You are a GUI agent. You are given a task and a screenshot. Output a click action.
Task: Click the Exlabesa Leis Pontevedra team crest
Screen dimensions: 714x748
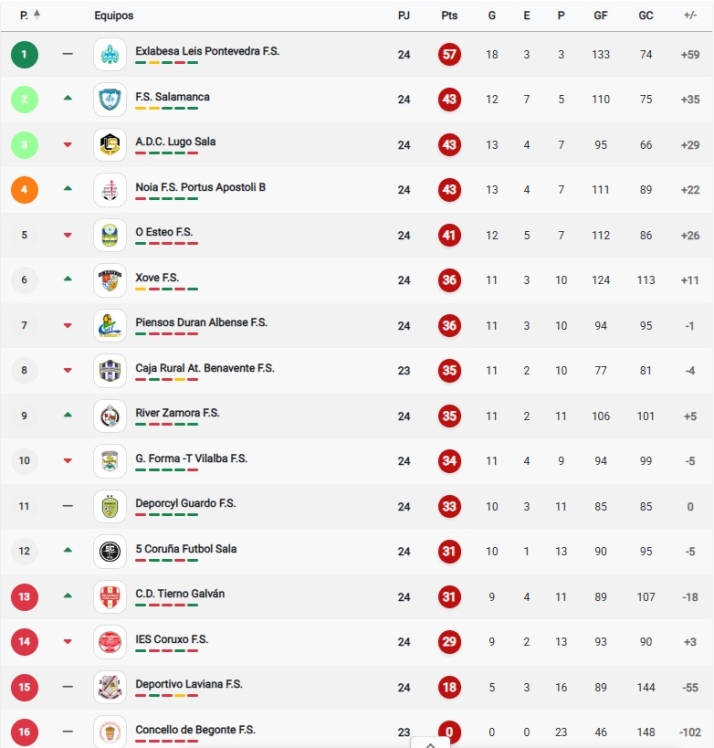110,54
